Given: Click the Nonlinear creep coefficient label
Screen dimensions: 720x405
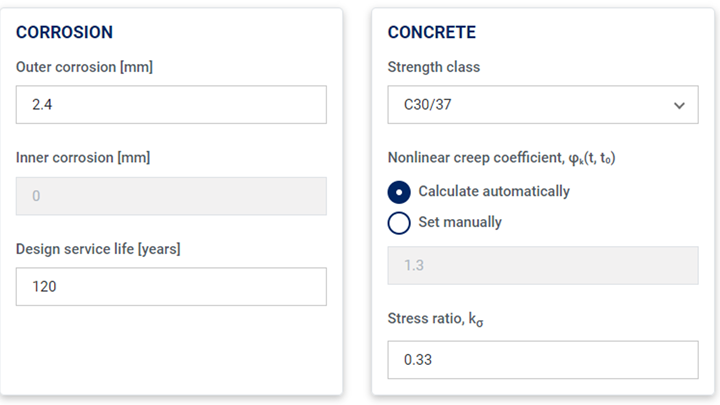Looking at the screenshot, I should [501, 158].
